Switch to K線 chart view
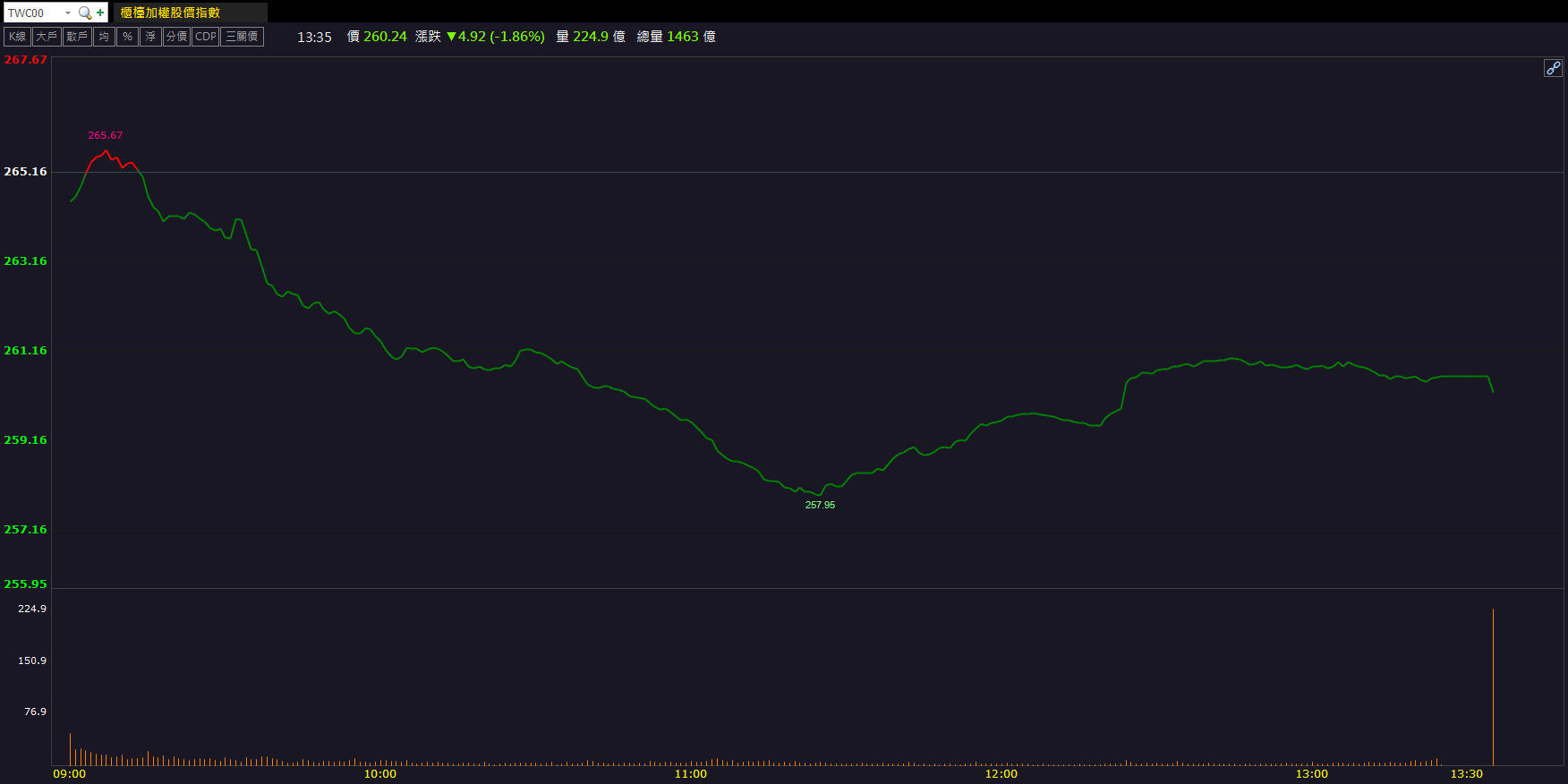 point(18,37)
